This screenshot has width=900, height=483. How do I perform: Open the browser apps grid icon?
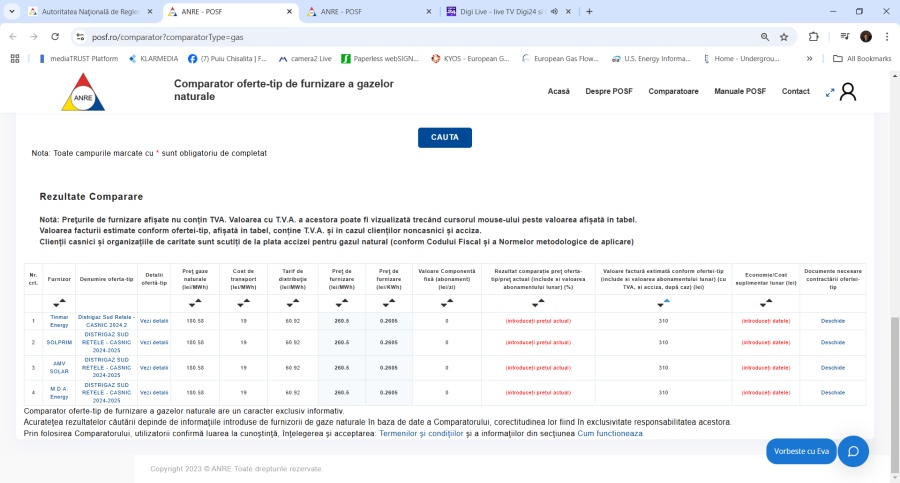tap(15, 59)
